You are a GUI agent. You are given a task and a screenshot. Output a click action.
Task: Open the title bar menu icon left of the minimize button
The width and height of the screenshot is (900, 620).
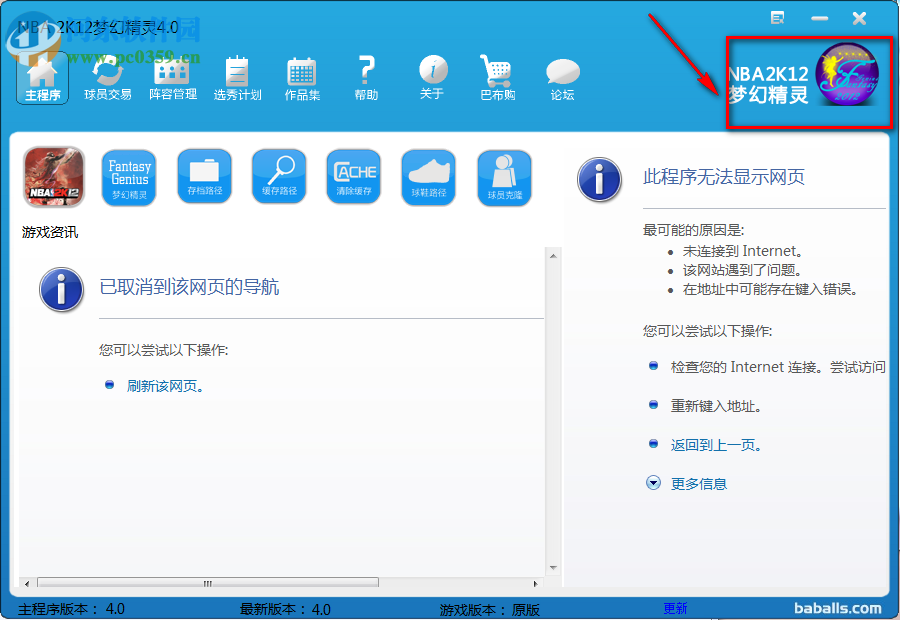point(778,18)
